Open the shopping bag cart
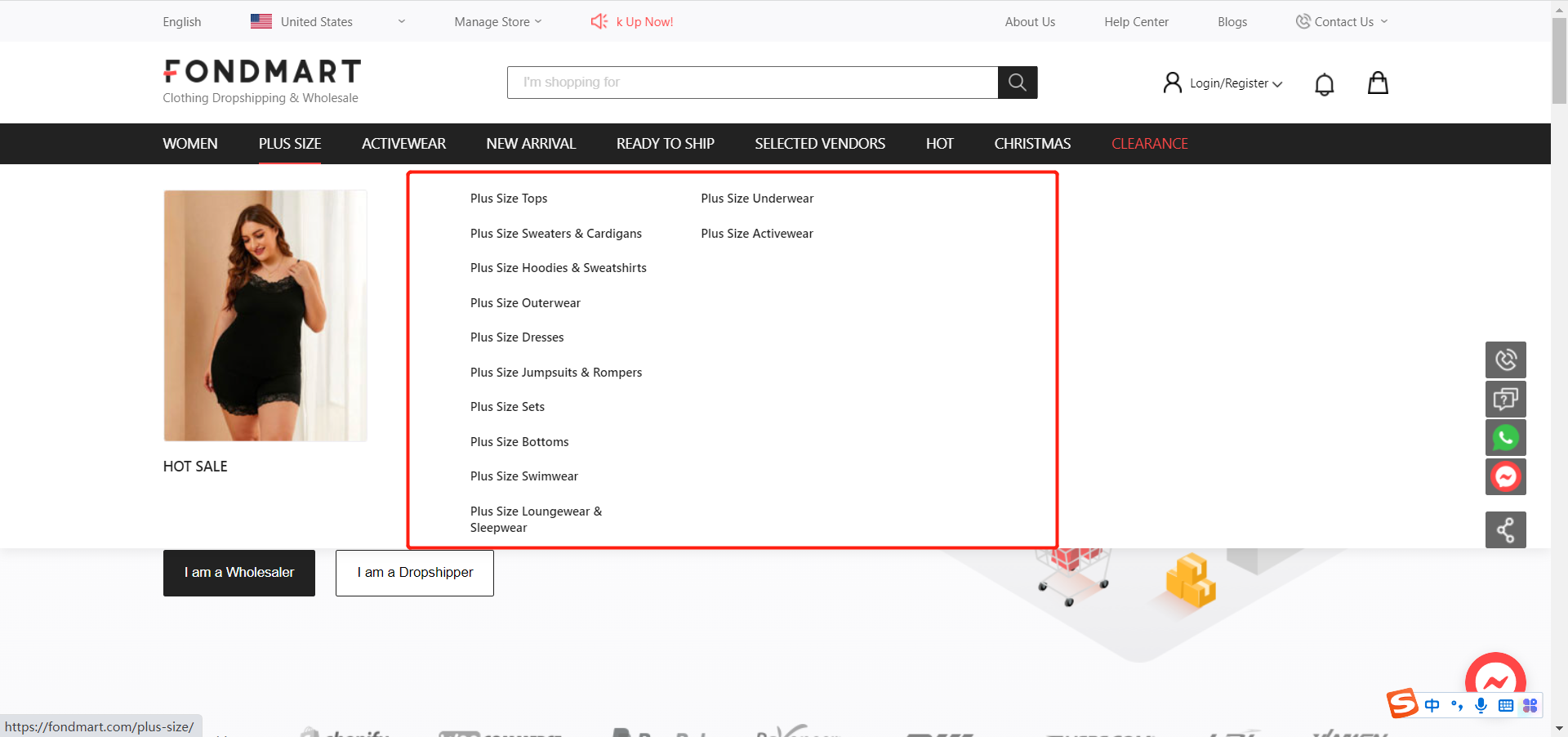This screenshot has height=737, width=1568. [1378, 83]
